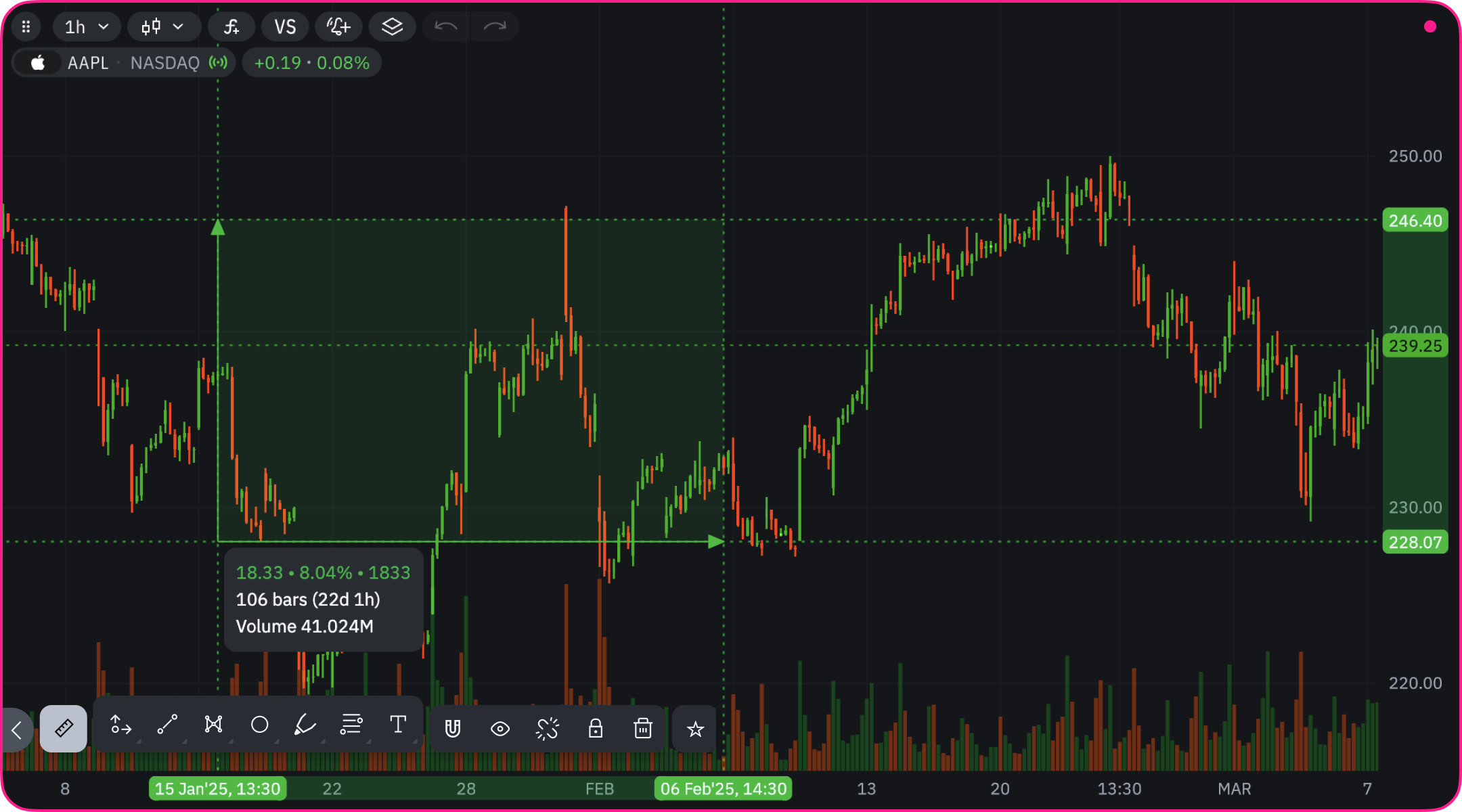Click the 246.40 price axis label
This screenshot has height=812, width=1462.
1415,221
